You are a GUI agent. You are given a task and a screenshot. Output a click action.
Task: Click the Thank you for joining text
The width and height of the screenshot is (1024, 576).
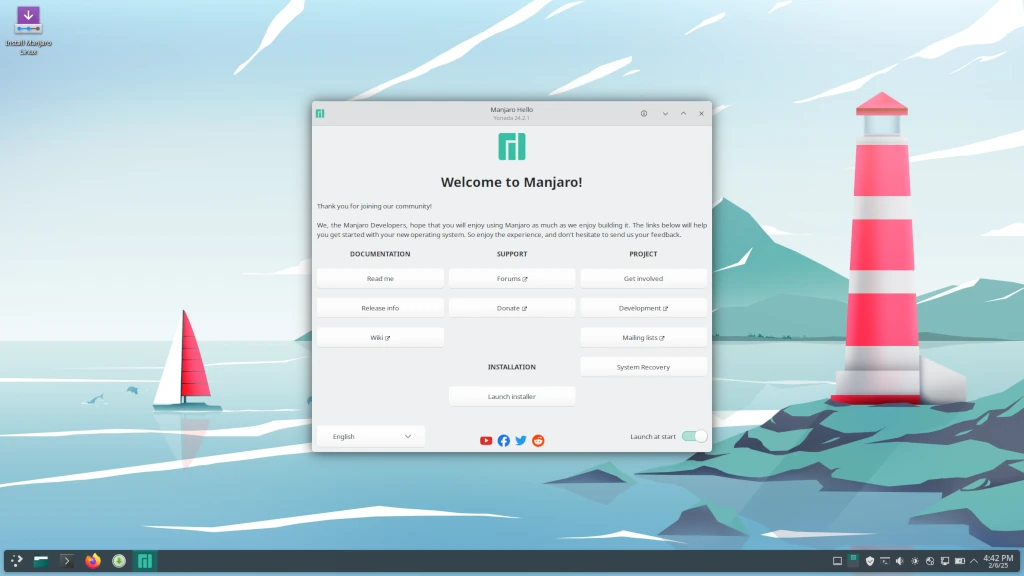[374, 206]
